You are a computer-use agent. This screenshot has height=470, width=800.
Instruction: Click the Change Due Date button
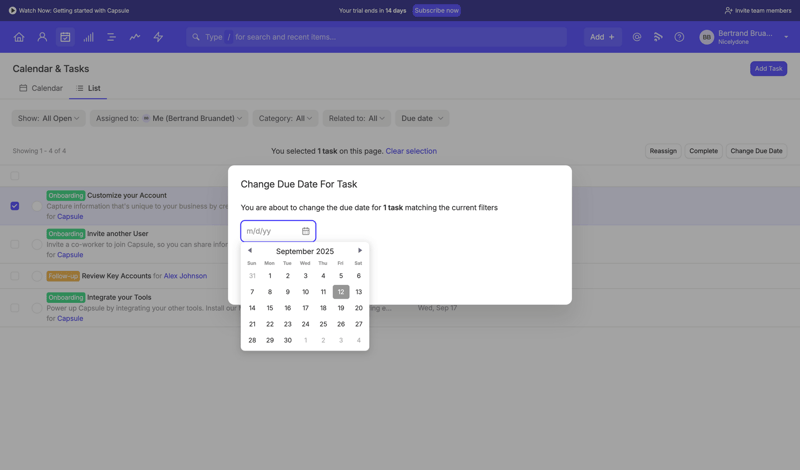coord(756,151)
